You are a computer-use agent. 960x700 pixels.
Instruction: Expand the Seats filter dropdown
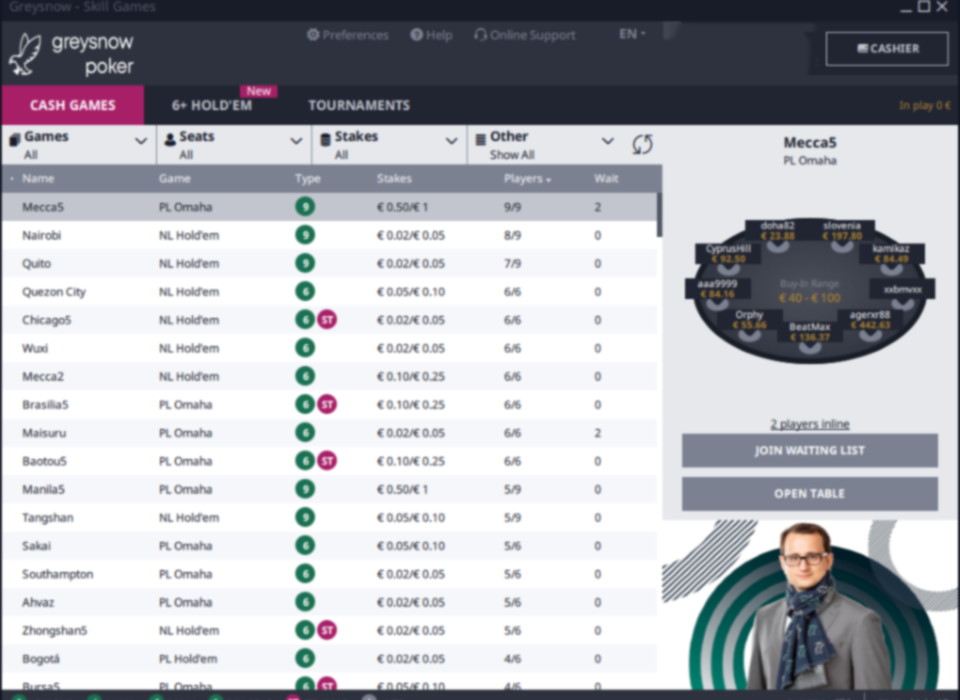[x=234, y=145]
